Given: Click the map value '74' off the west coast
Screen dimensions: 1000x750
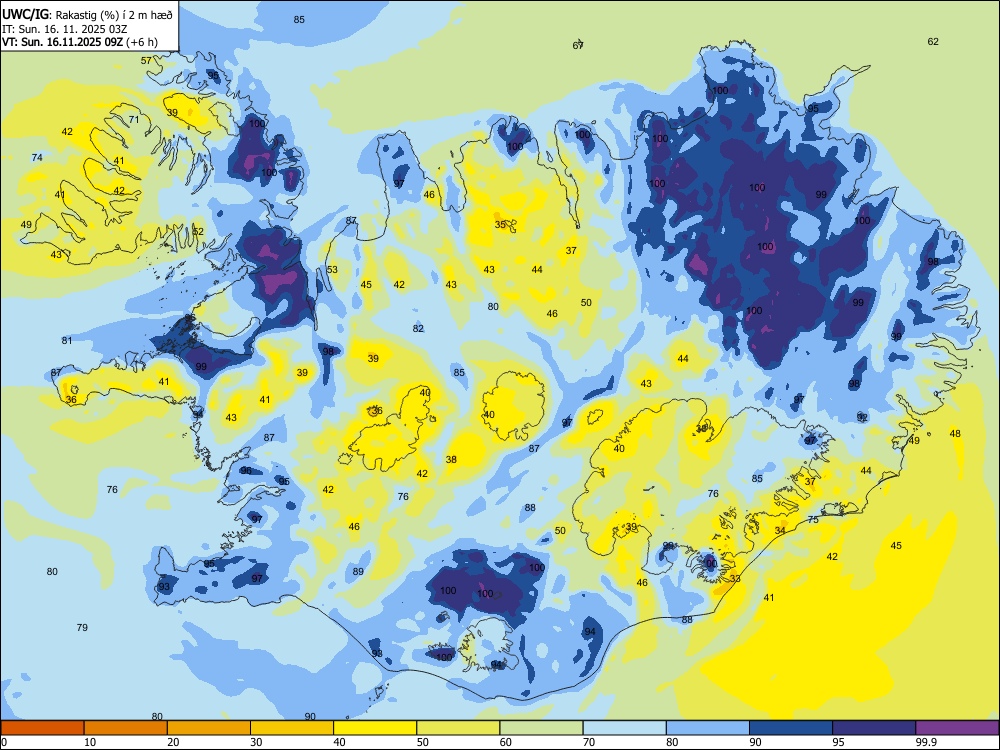Looking at the screenshot, I should point(37,158).
